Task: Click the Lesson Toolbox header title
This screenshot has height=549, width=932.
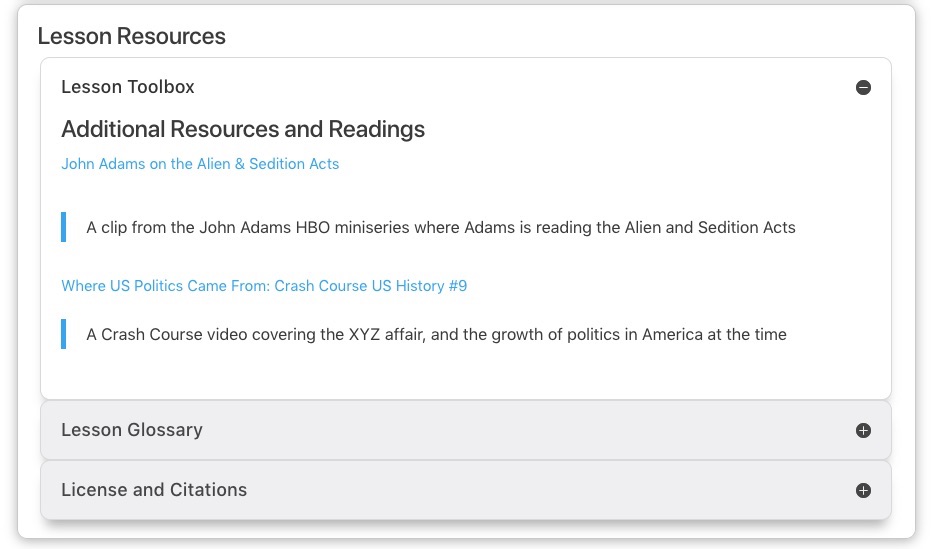Action: 128,87
